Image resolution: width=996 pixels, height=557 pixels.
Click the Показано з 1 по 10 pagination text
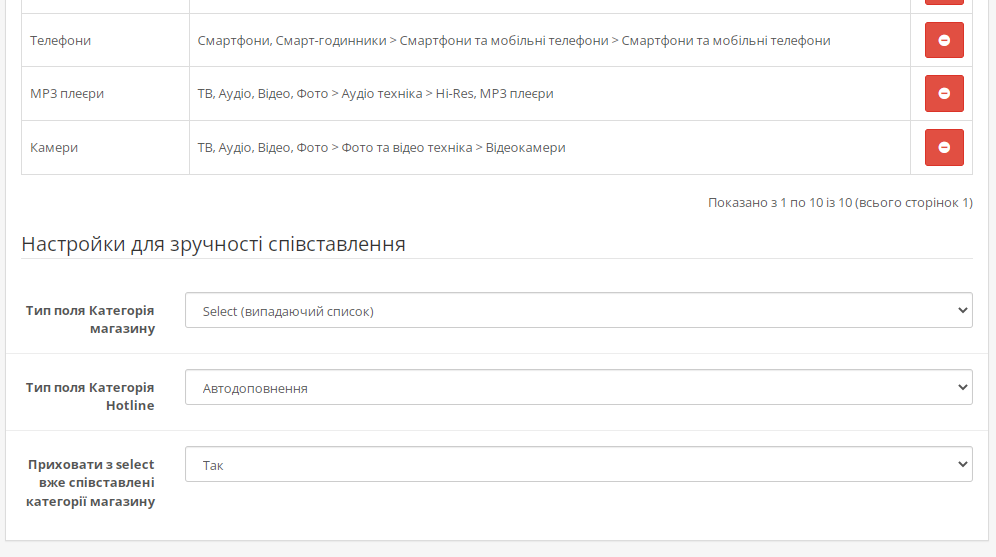click(840, 203)
